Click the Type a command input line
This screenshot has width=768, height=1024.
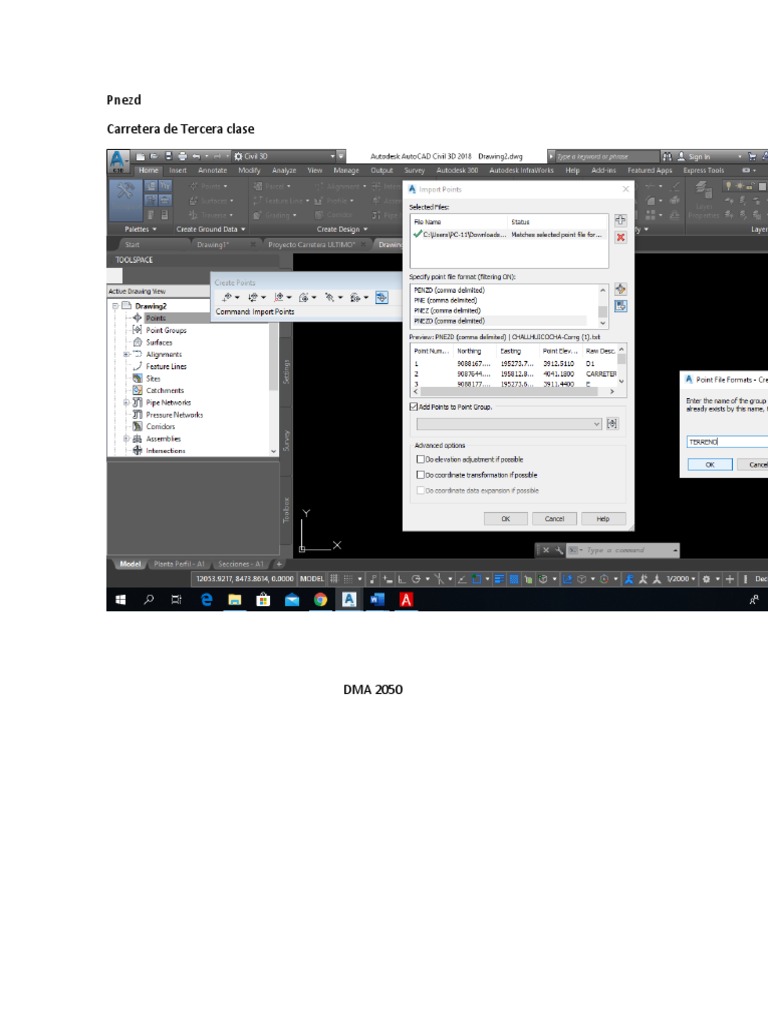[x=622, y=551]
